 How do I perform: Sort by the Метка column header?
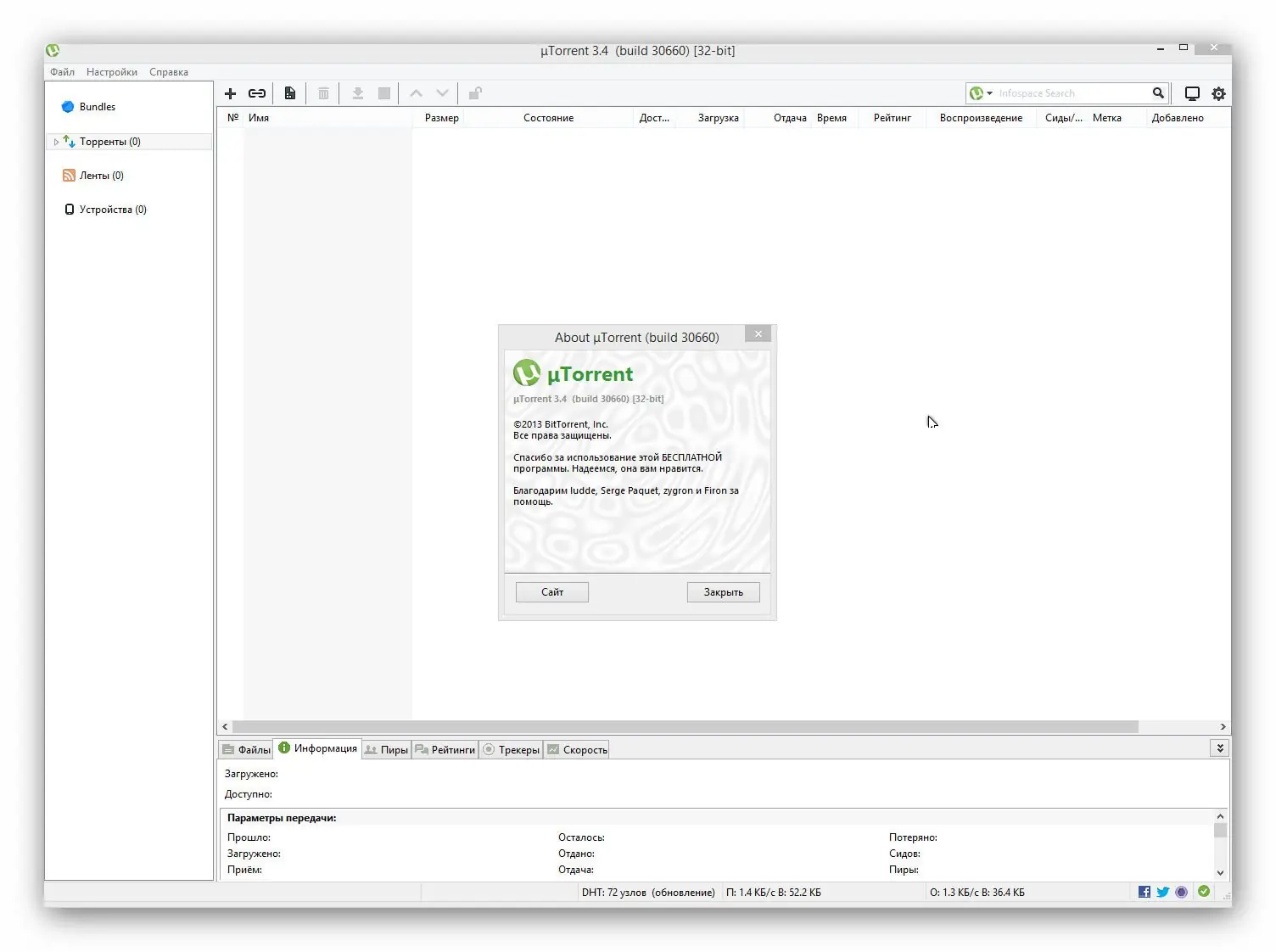pos(1116,118)
